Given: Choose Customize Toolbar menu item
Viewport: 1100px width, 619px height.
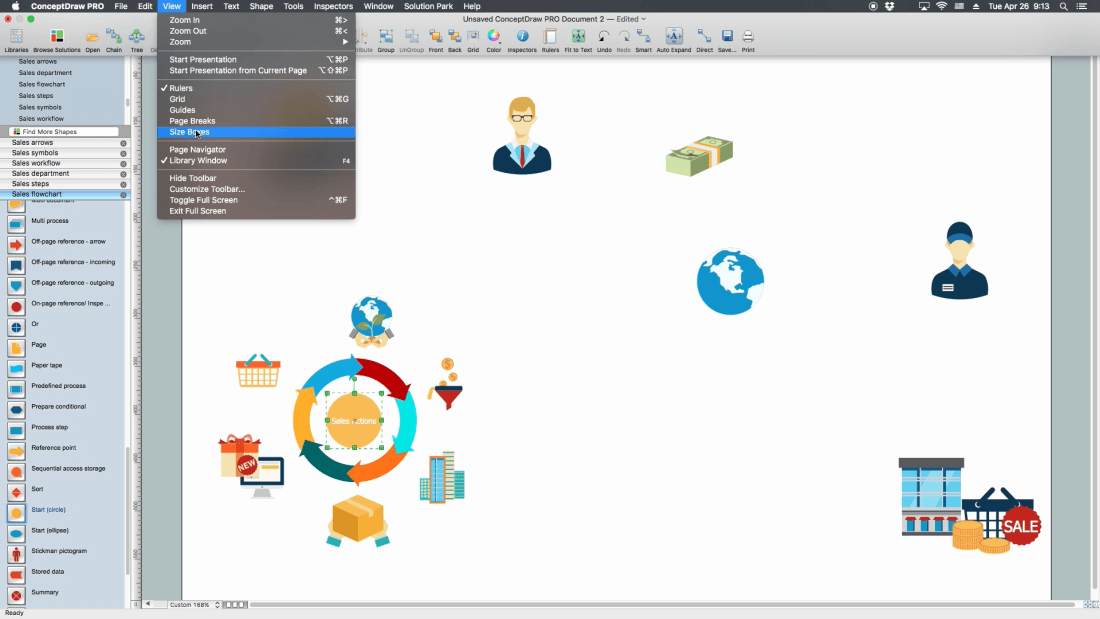Looking at the screenshot, I should (x=256, y=189).
